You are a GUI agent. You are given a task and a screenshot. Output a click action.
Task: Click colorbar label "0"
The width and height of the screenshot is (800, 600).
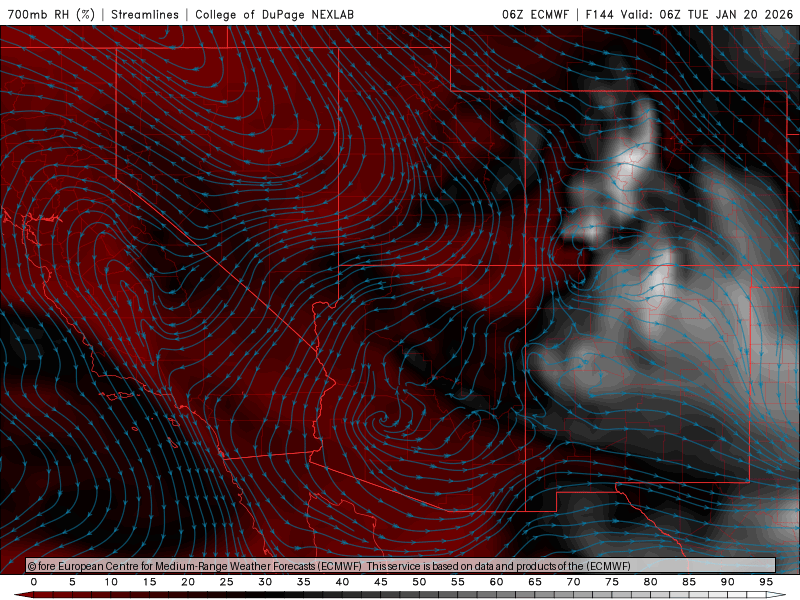click(34, 582)
